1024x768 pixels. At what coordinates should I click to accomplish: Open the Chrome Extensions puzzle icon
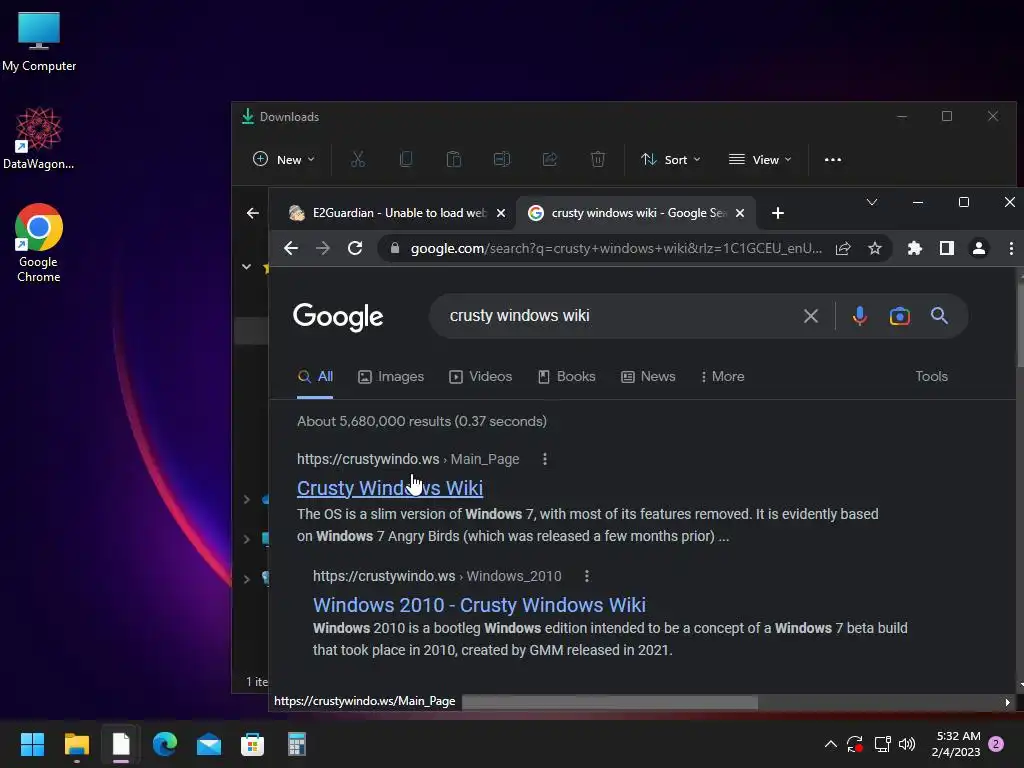click(915, 248)
